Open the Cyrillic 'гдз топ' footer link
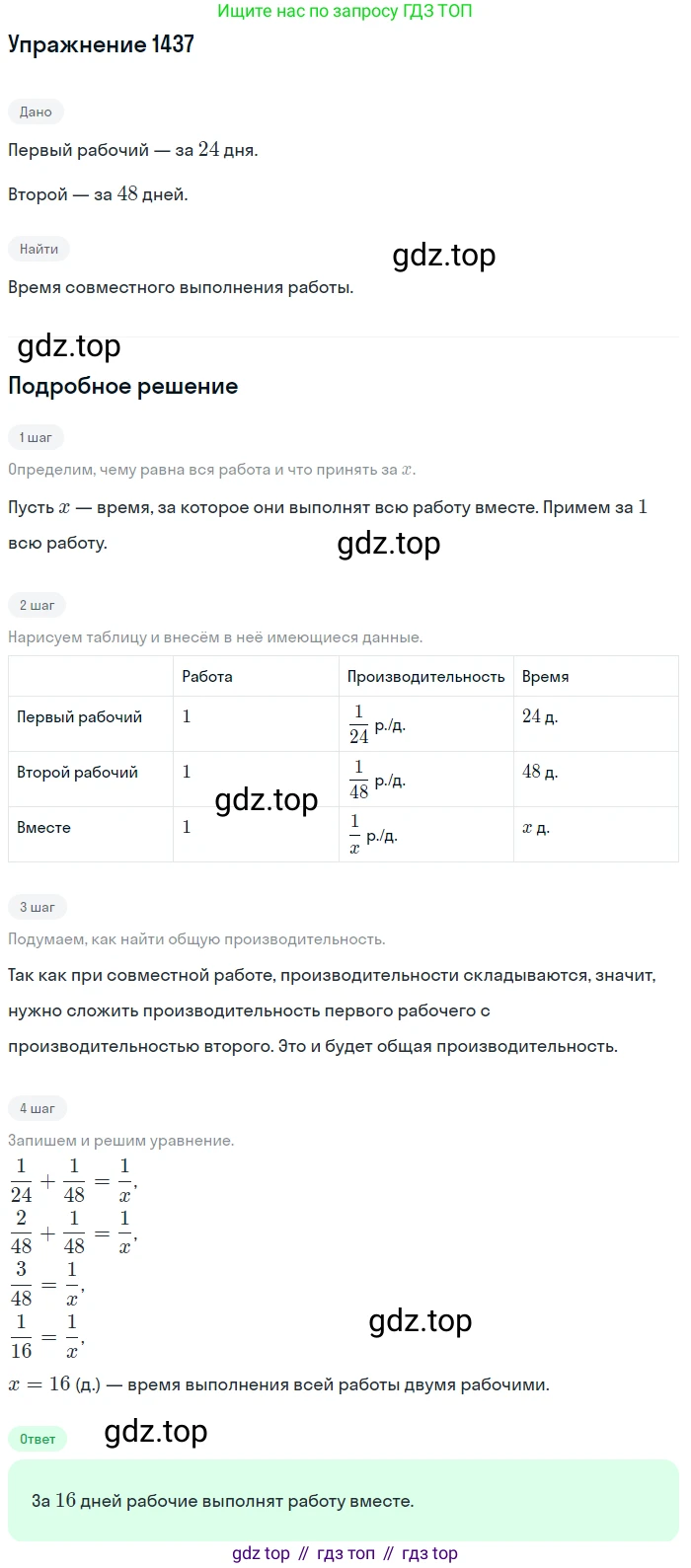Viewport: 691px width, 1568px height. click(345, 1553)
